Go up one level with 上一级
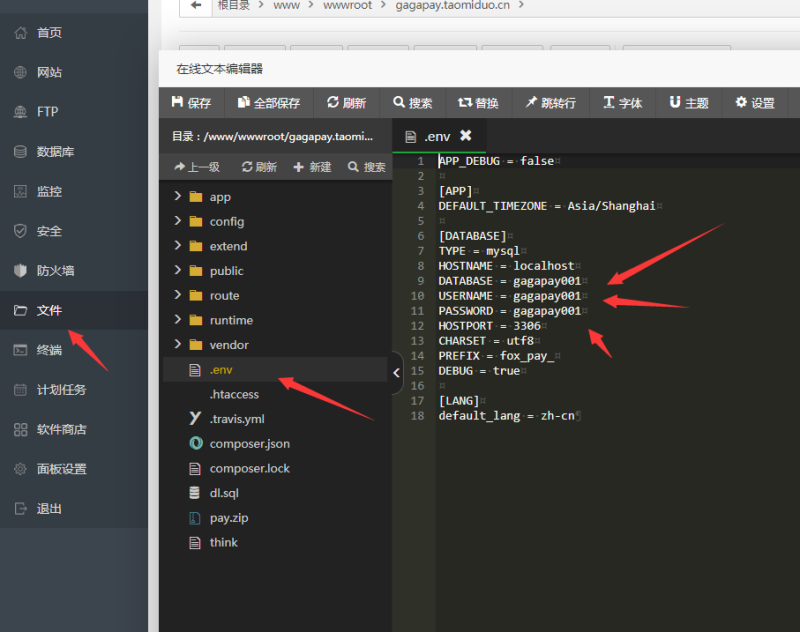800x632 pixels. click(x=197, y=167)
